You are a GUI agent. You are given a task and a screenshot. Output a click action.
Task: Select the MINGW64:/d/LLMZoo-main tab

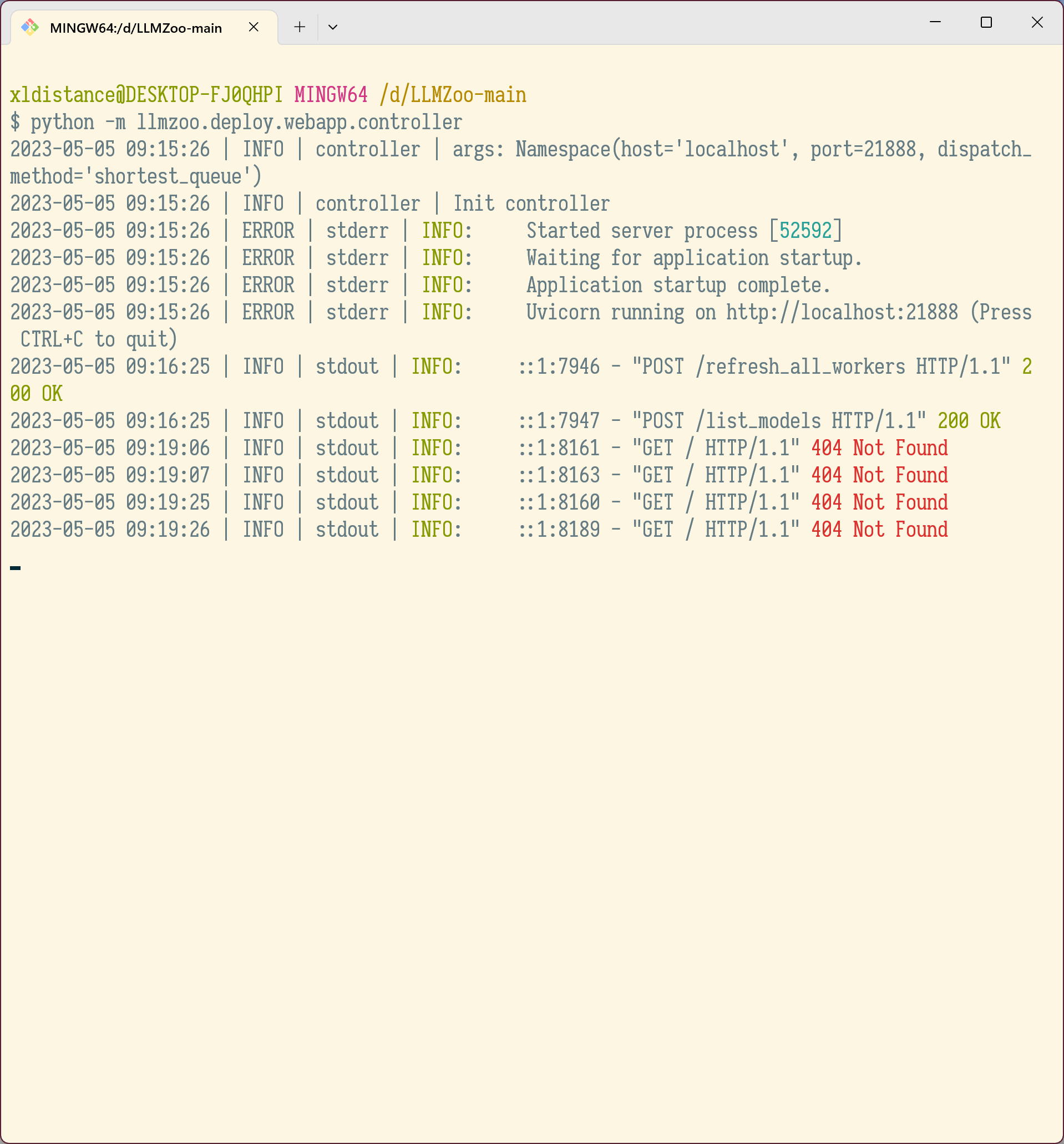coord(144,28)
